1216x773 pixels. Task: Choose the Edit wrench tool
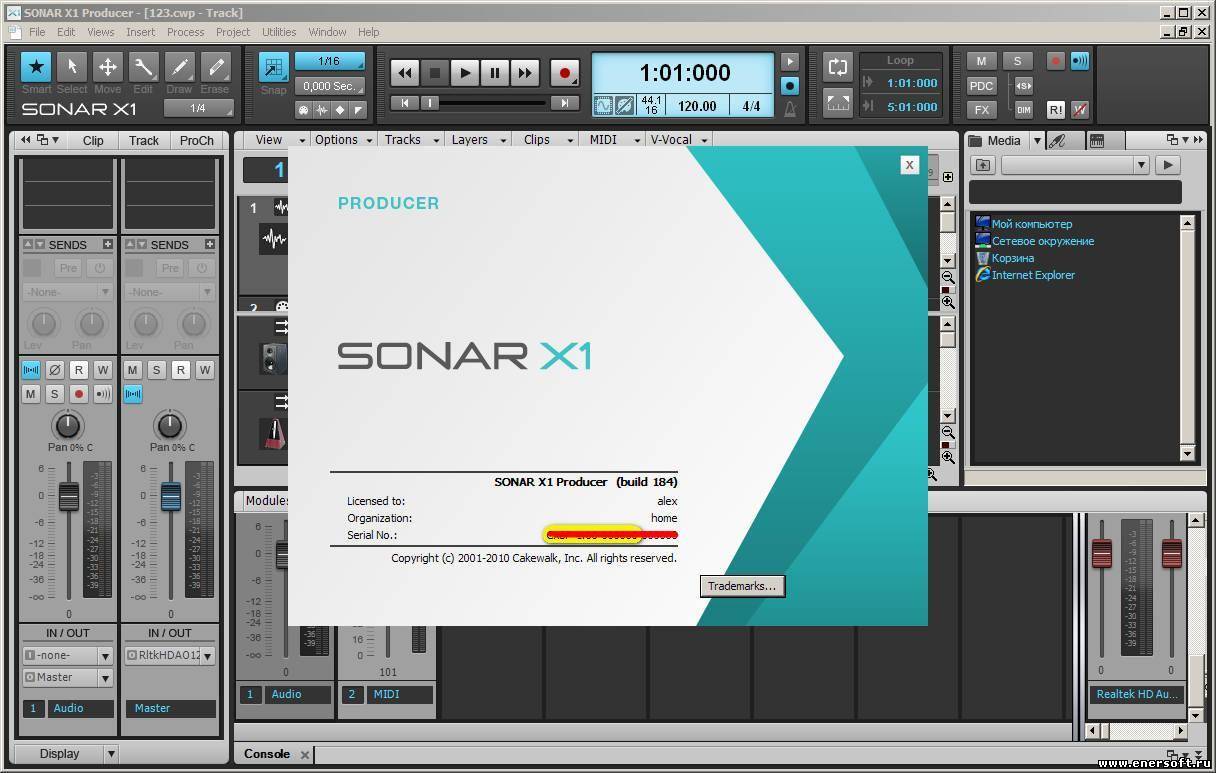tap(144, 68)
